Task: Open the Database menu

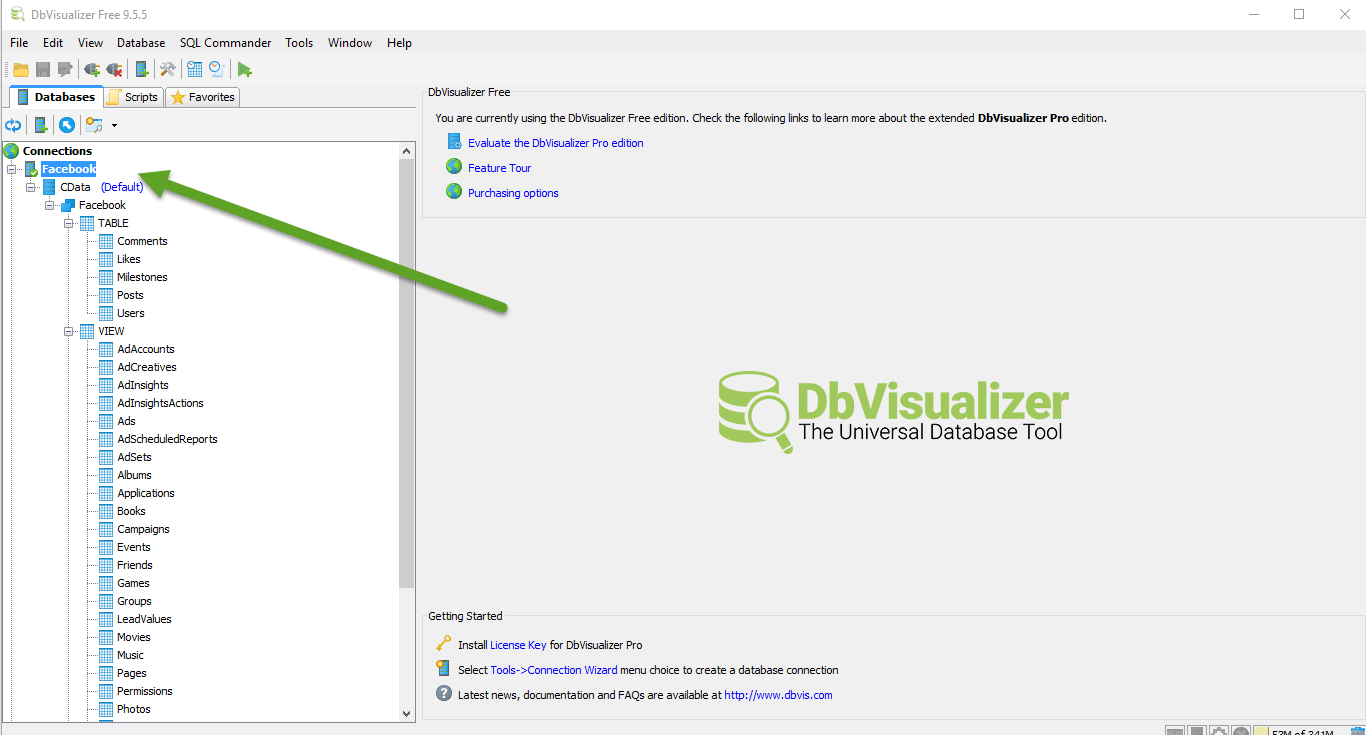Action: [x=141, y=43]
